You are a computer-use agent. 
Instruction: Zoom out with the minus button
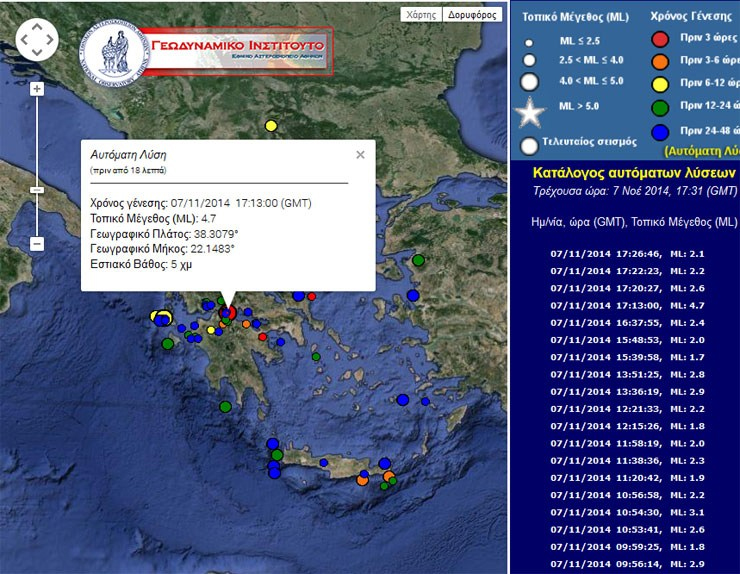37,244
